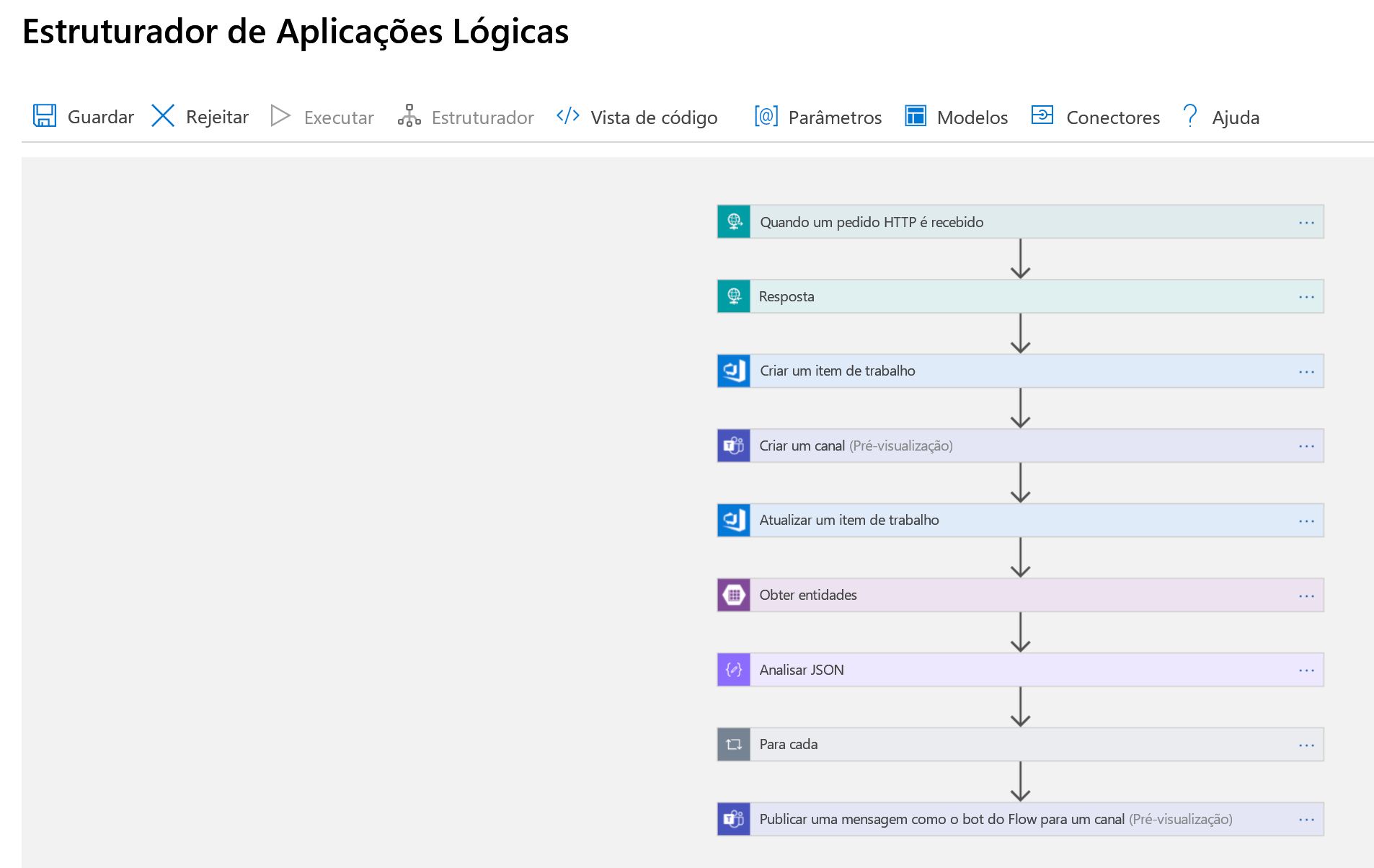Click the Obter entidades table storage icon
The width and height of the screenshot is (1374, 868).
(x=734, y=595)
